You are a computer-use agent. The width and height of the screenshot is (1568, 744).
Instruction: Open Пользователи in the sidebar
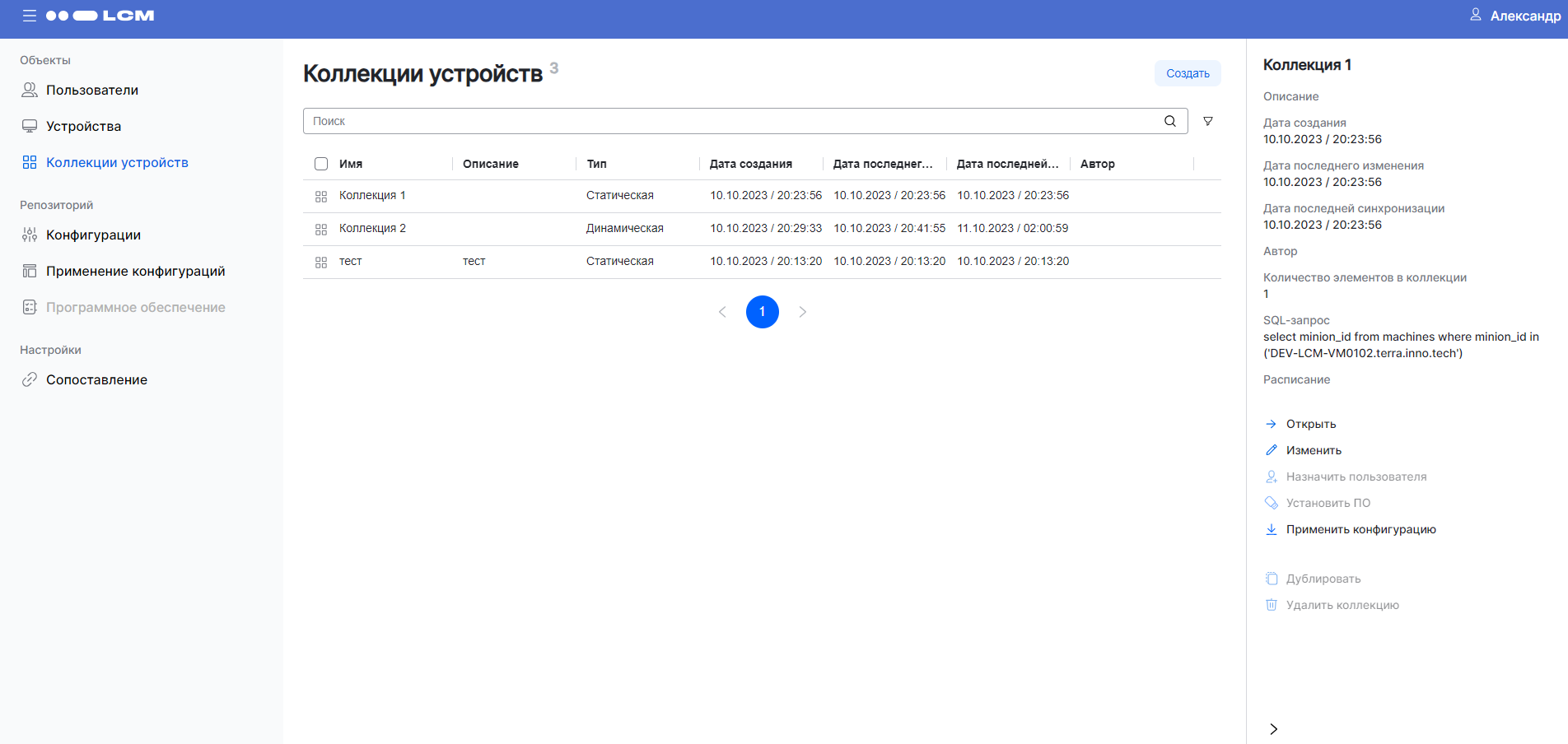[x=91, y=90]
